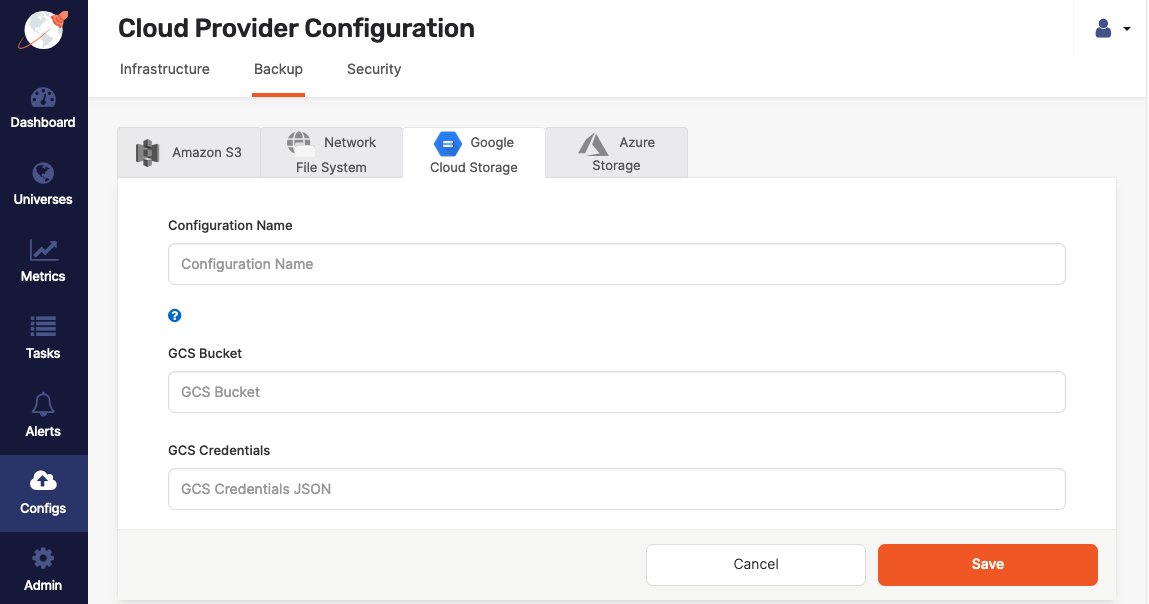Select the Network File System tab
Viewport: 1149px width, 604px height.
point(331,154)
